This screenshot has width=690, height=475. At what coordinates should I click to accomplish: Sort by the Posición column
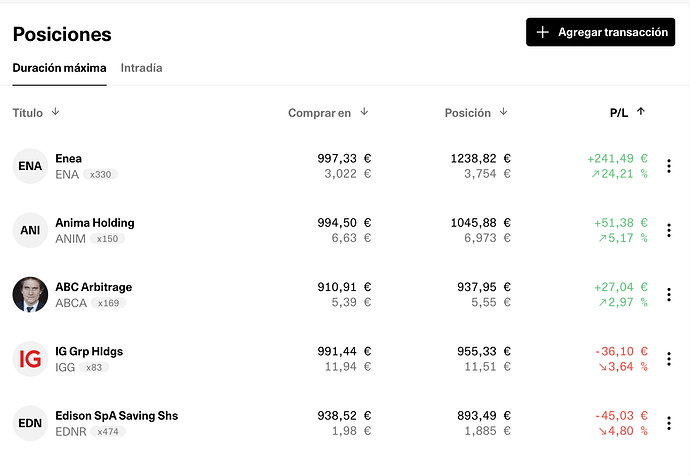click(x=503, y=112)
